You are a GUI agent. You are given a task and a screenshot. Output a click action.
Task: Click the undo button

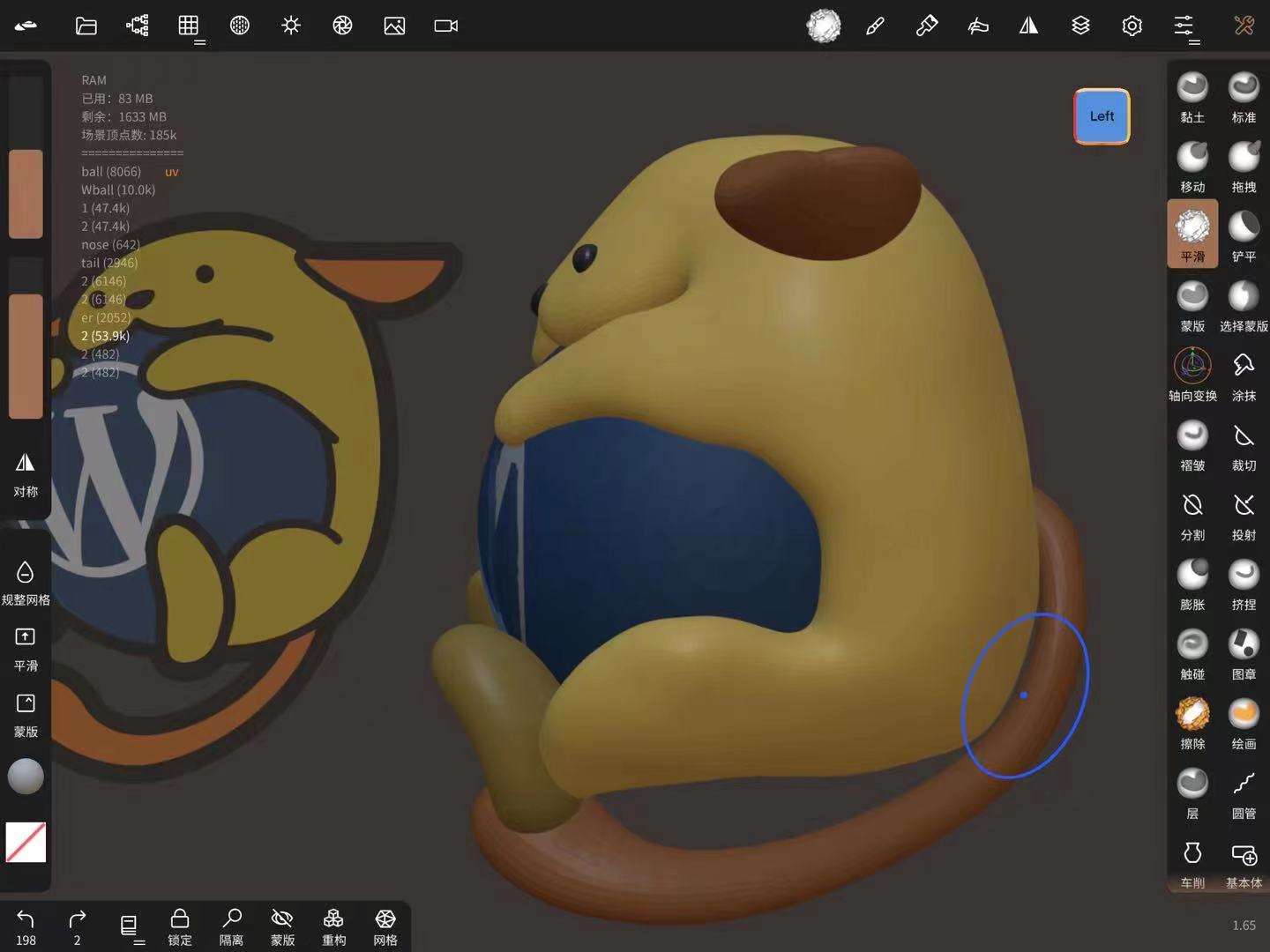pyautogui.click(x=26, y=926)
